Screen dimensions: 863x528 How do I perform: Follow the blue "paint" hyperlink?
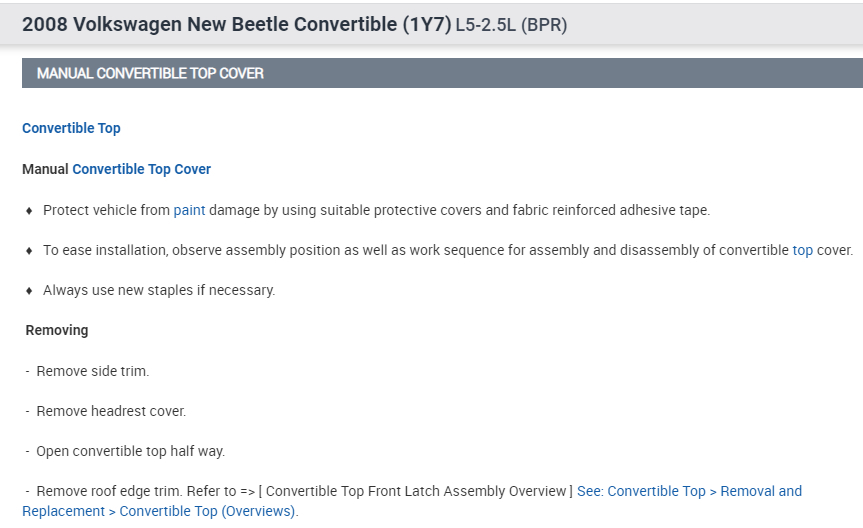point(189,210)
